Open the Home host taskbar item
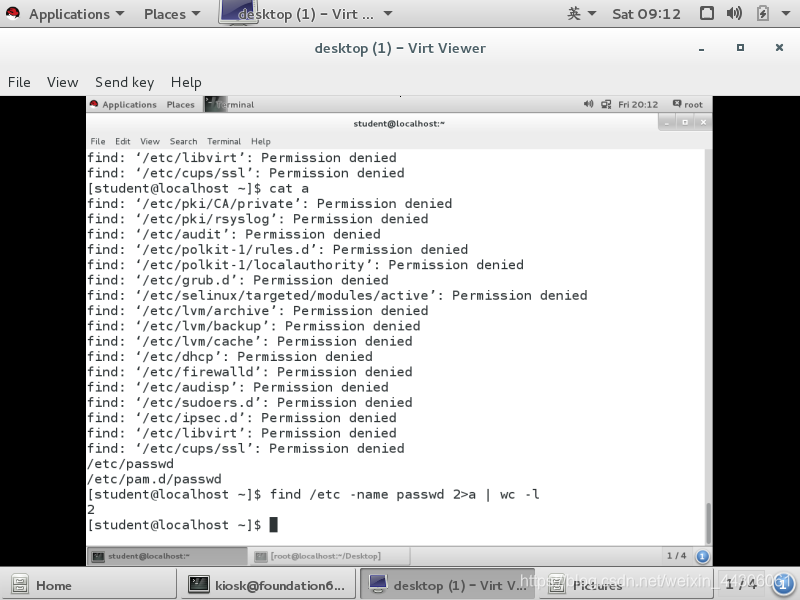 coord(88,585)
